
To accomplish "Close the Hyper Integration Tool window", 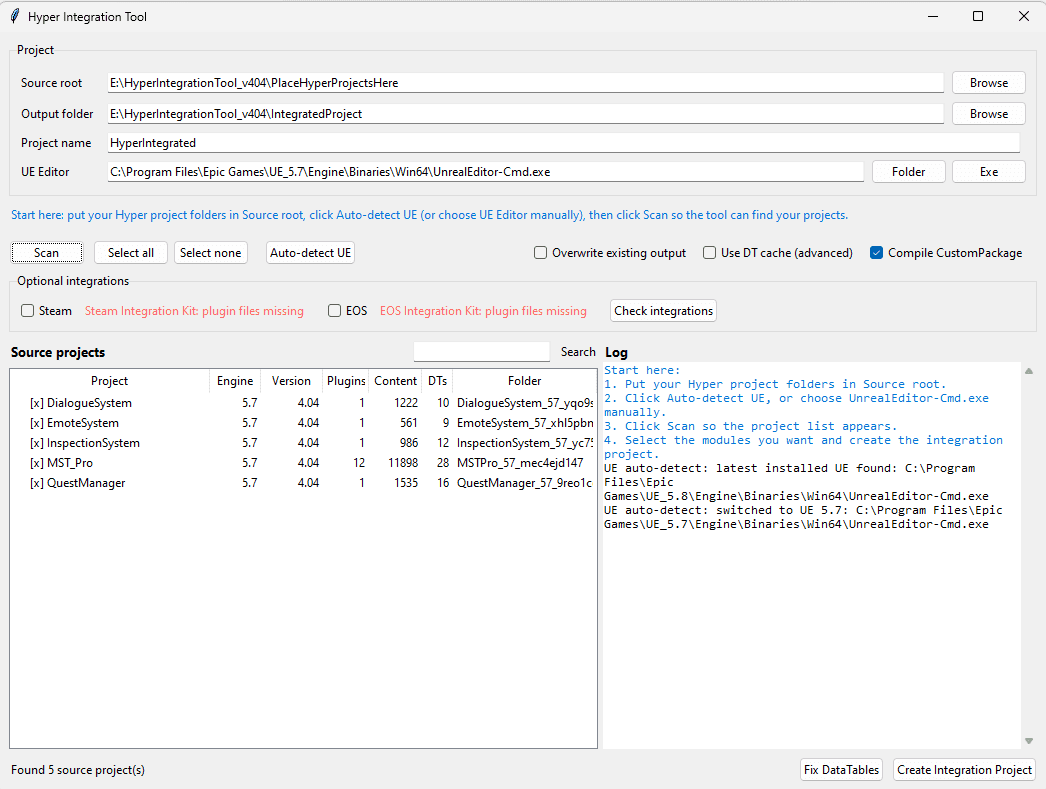I will (x=1023, y=16).
